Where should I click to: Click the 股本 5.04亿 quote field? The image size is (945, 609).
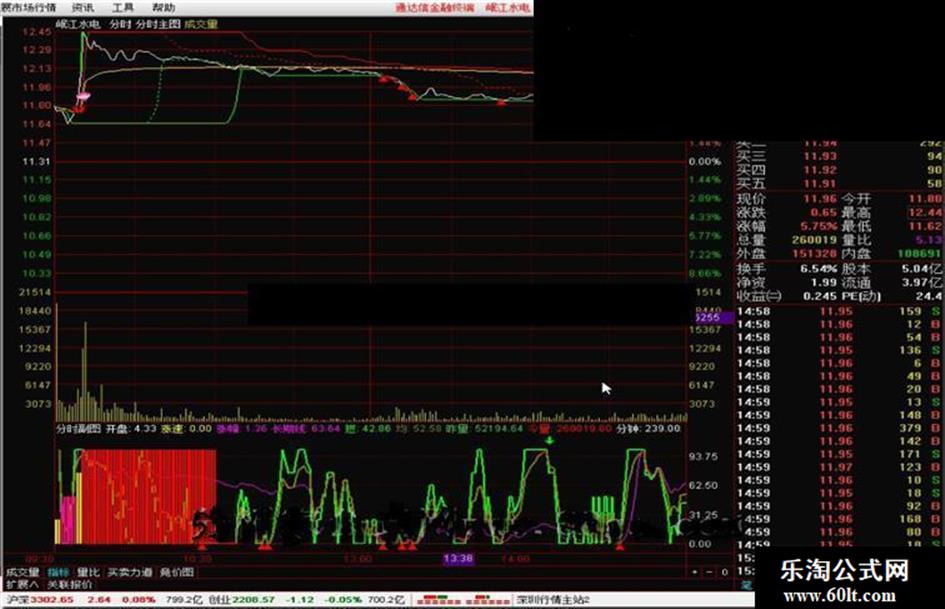tap(892, 269)
